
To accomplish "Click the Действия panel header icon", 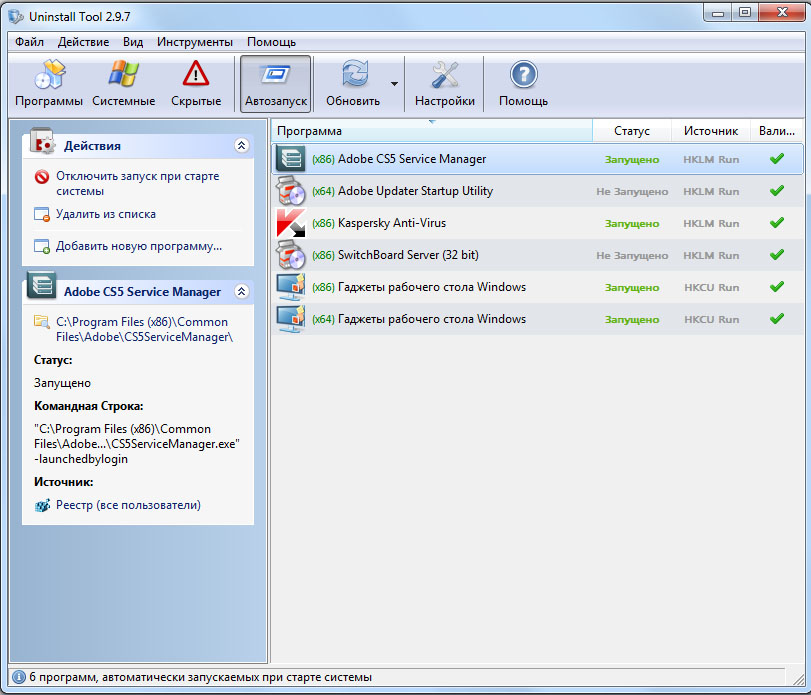I will coord(42,141).
